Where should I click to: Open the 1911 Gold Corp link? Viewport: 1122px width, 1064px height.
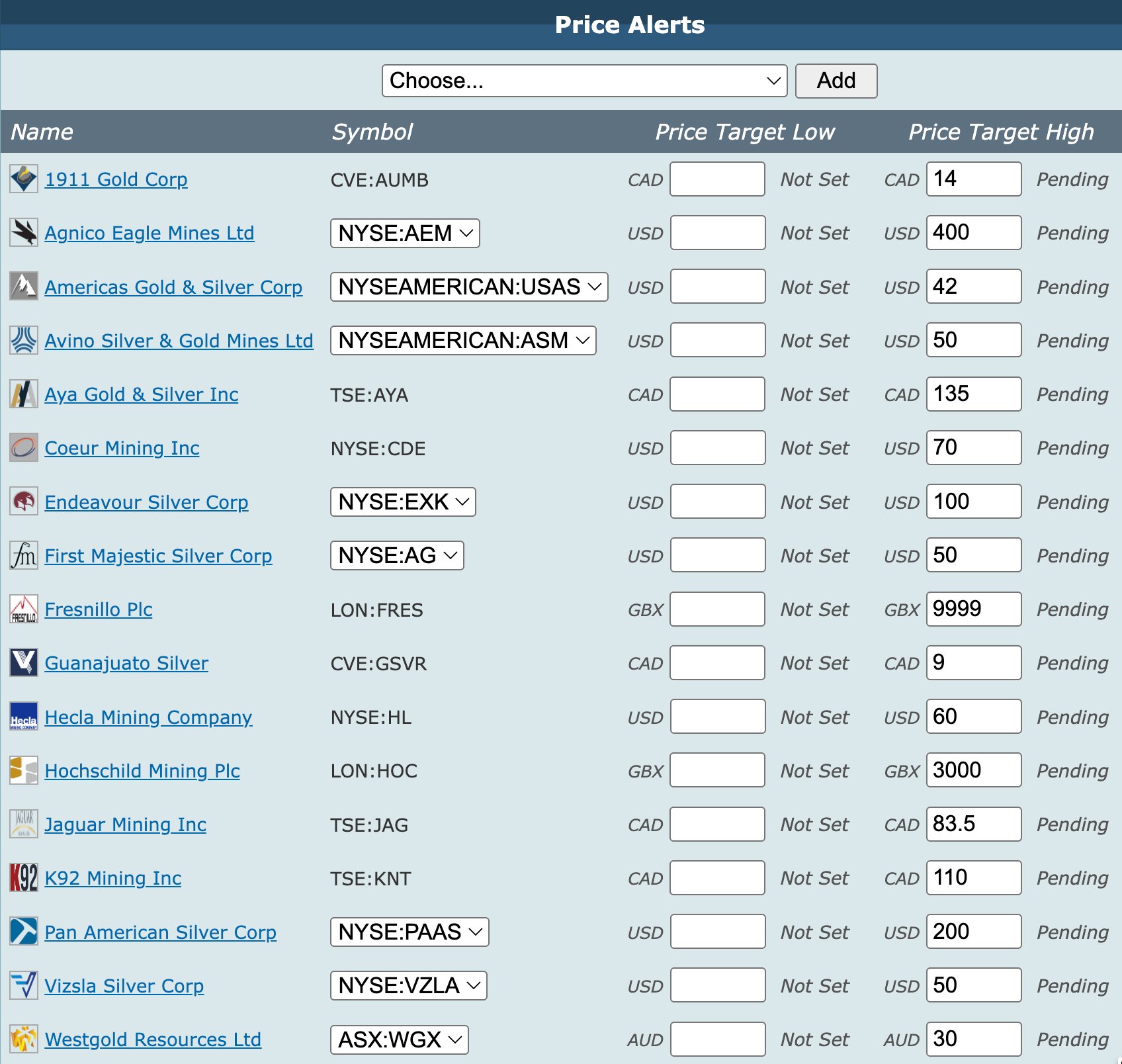tap(116, 179)
